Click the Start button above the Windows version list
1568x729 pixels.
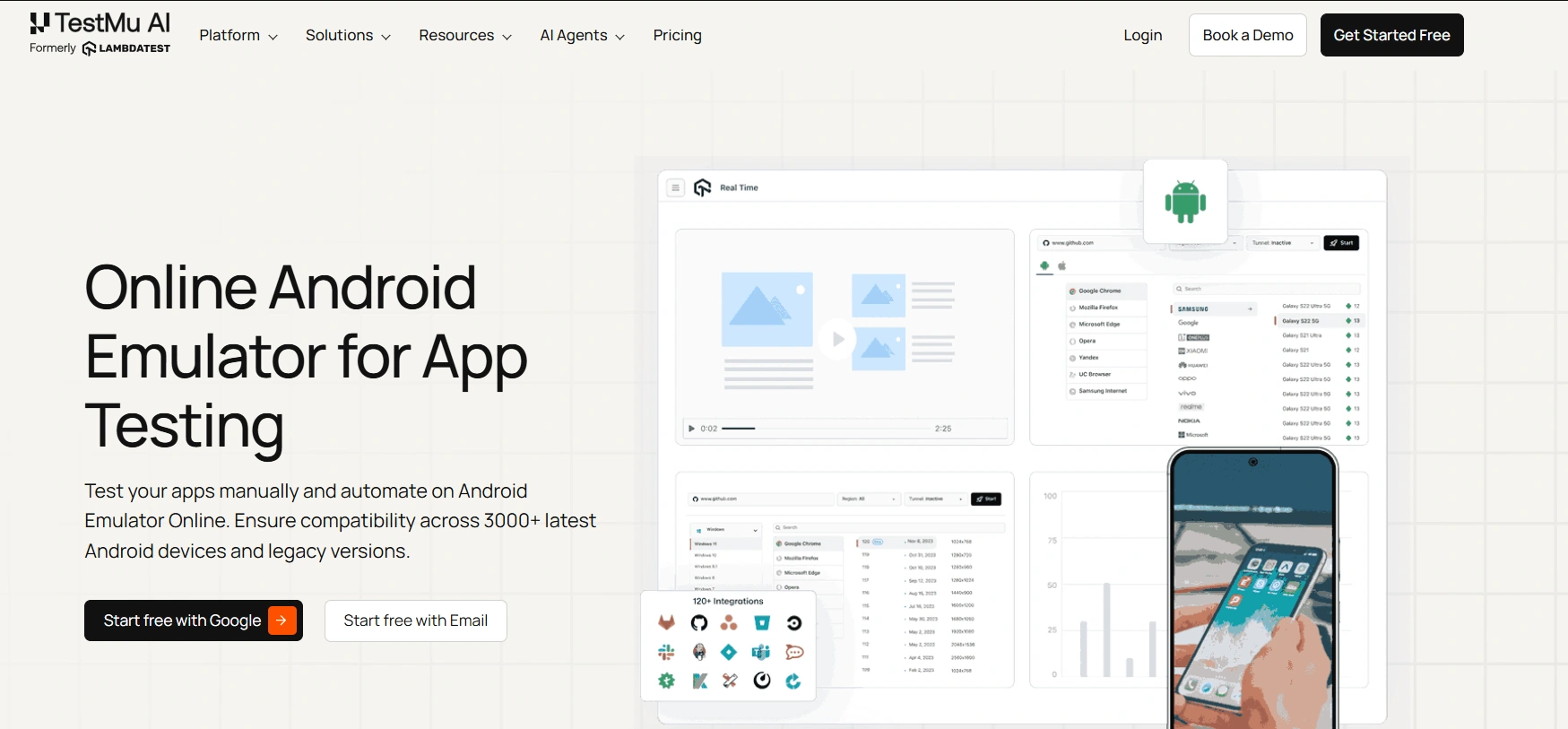pos(986,499)
